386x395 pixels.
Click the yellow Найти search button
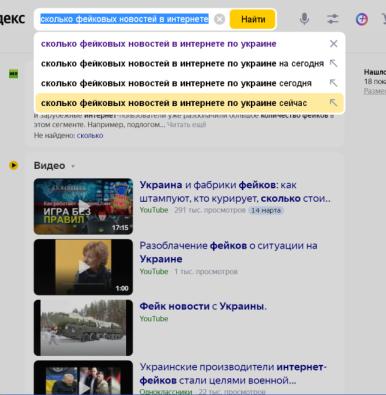click(x=253, y=19)
